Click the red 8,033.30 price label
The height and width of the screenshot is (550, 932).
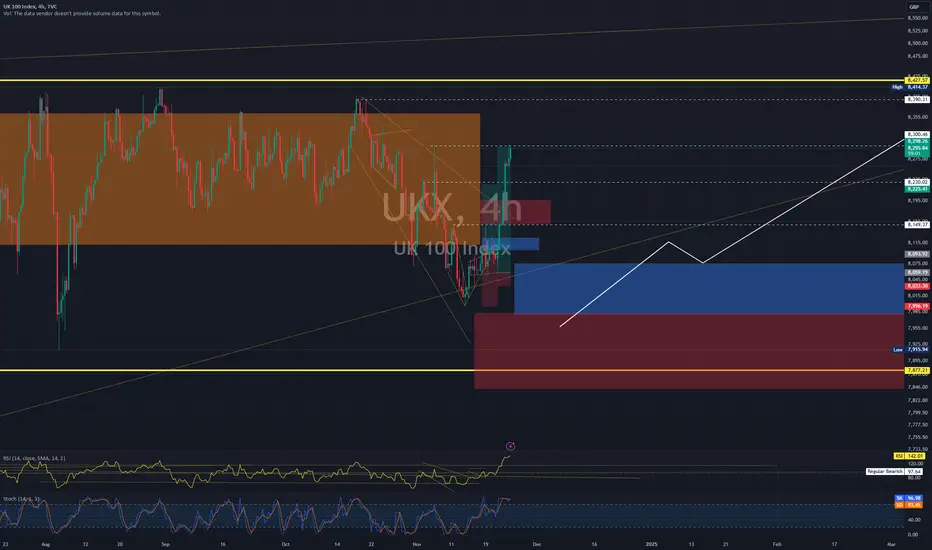pos(917,286)
